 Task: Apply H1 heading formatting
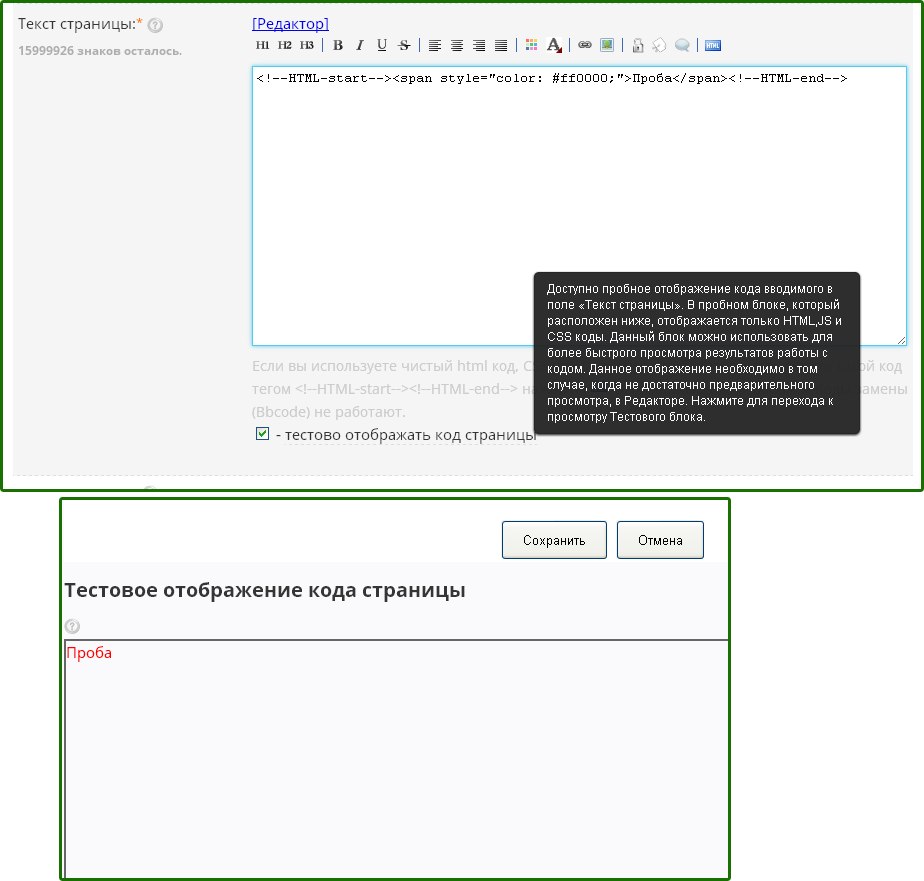262,45
